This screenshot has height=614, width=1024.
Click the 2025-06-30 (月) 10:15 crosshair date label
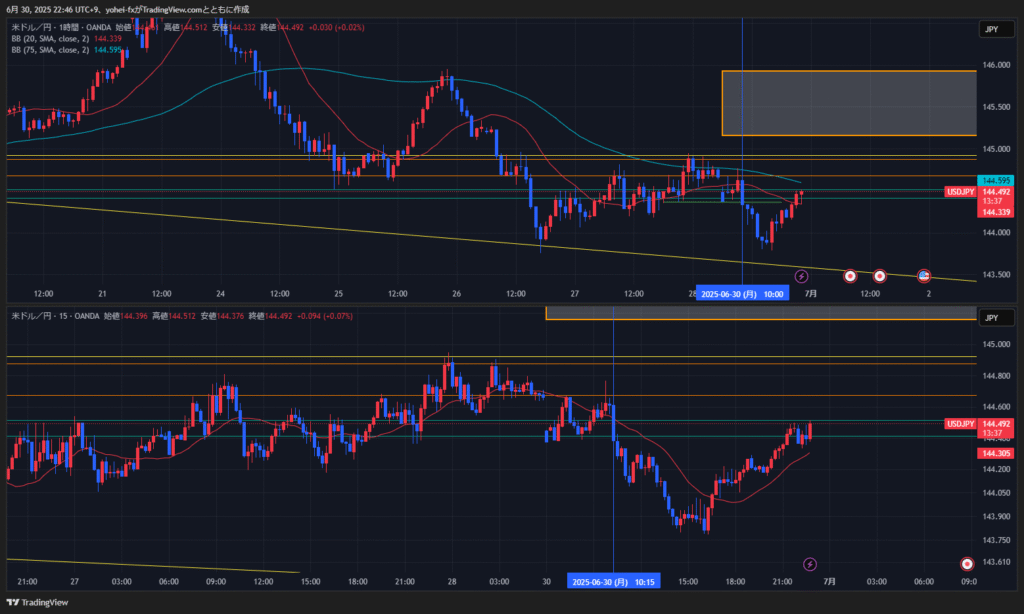613,582
